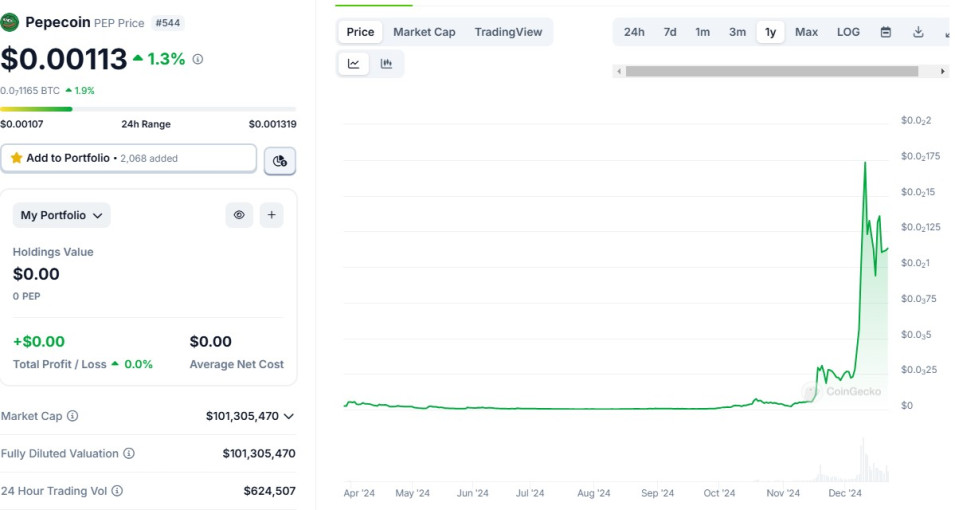Switch to line chart view icon

point(353,63)
